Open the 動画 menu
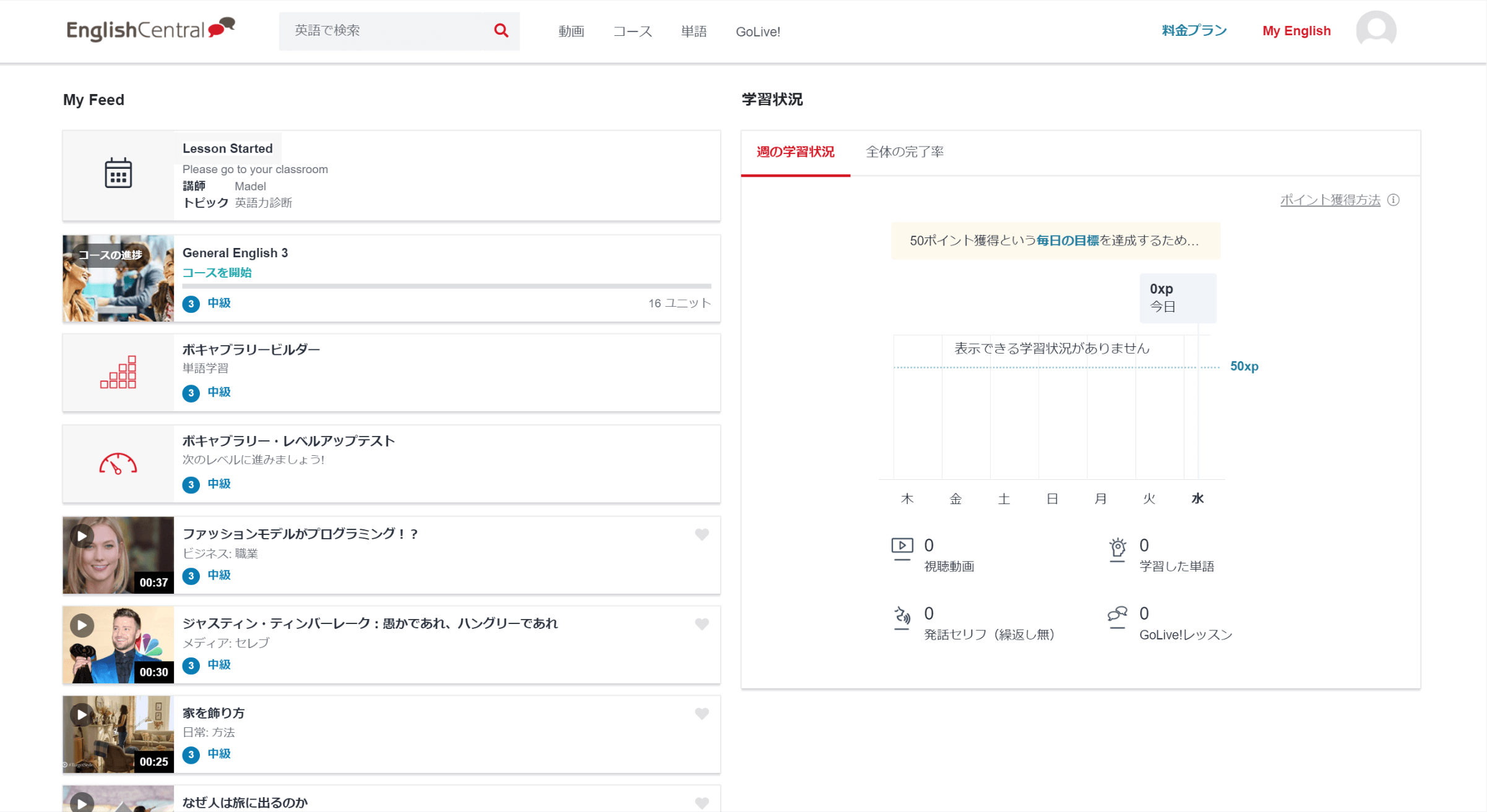The height and width of the screenshot is (812, 1487). point(571,32)
